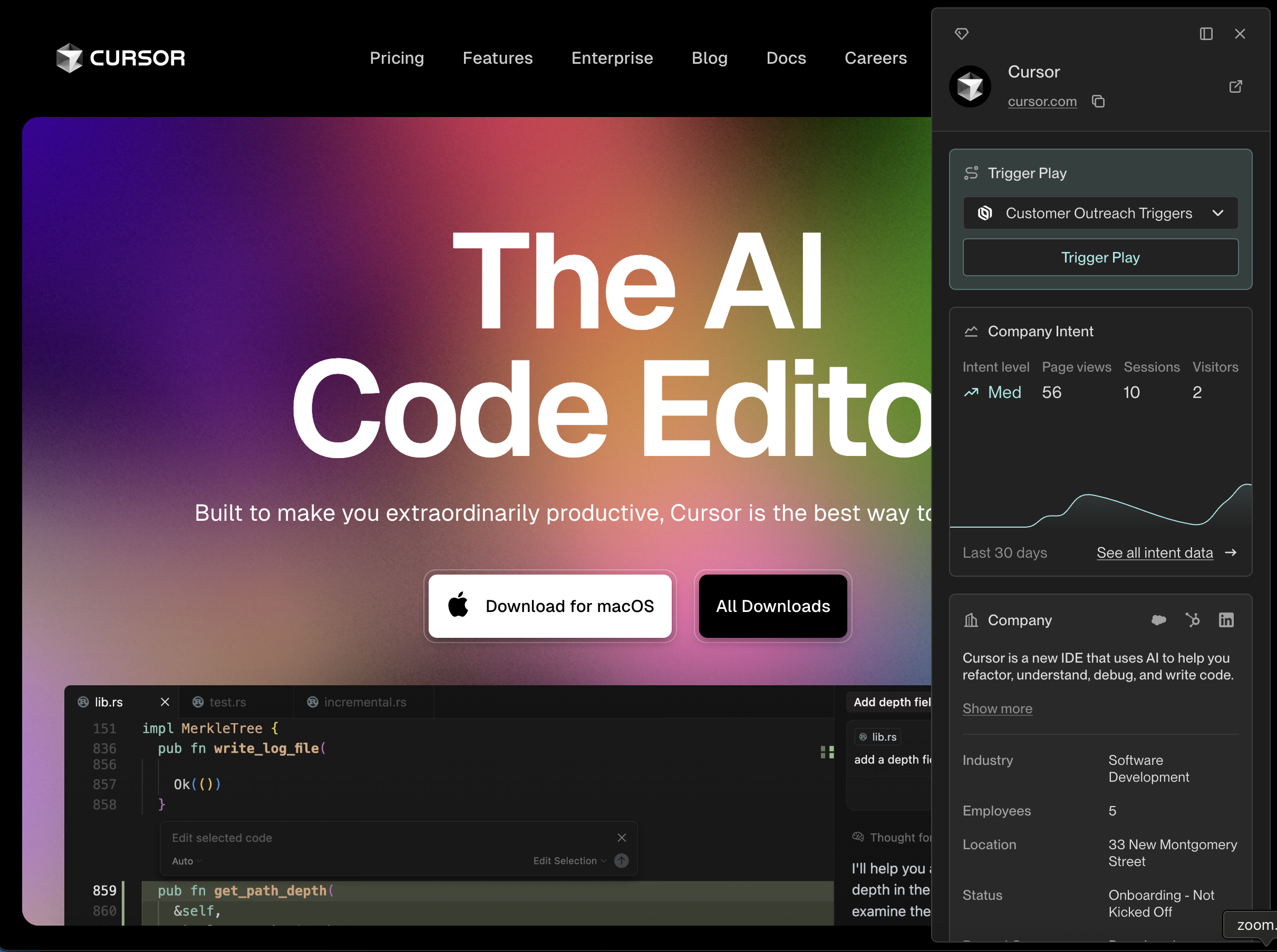Open the Salesforce cloud icon in Company card
1277x952 pixels.
click(1158, 620)
